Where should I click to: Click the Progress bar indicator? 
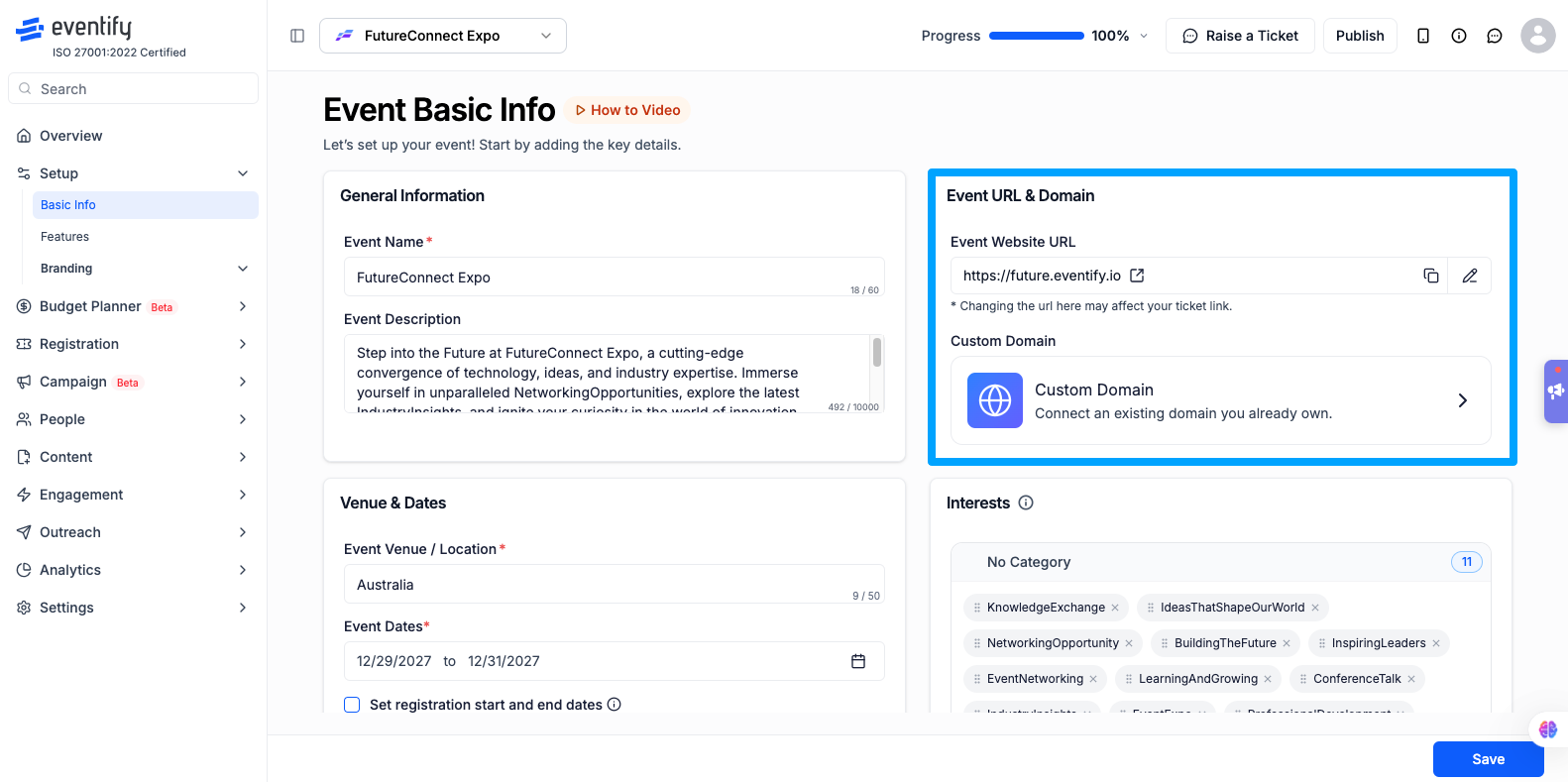(1036, 36)
